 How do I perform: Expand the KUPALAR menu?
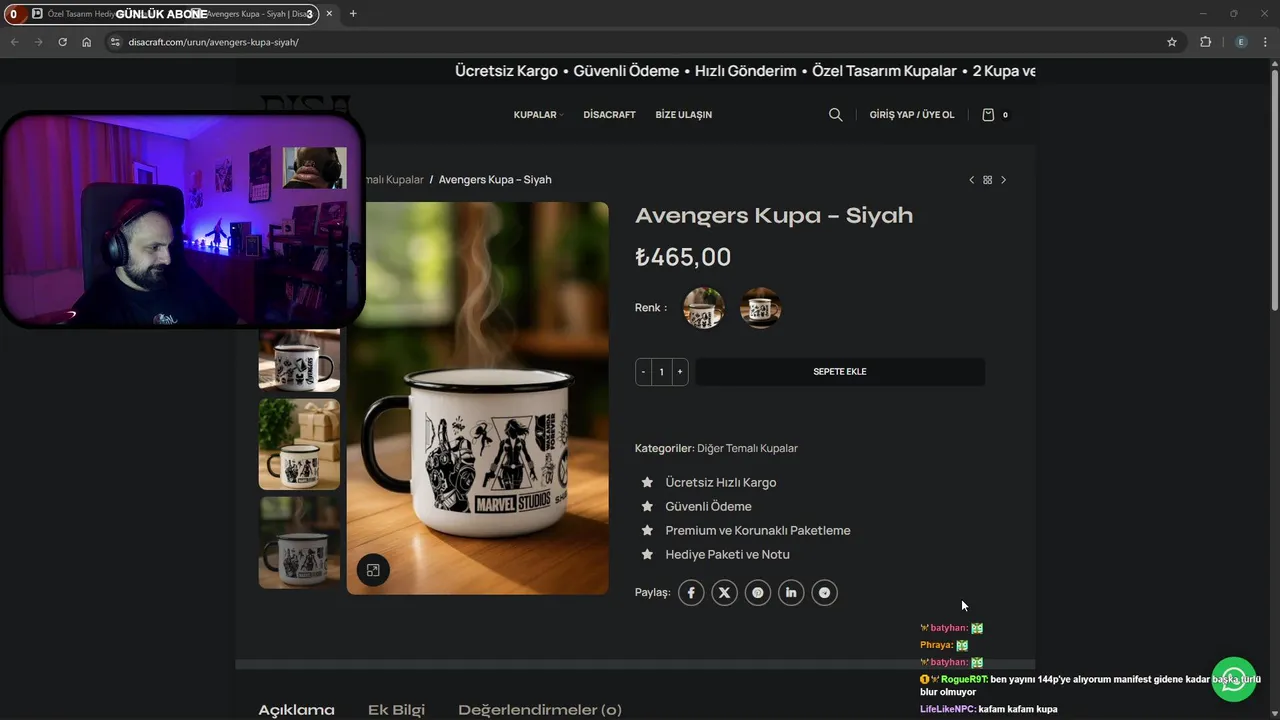tap(538, 115)
